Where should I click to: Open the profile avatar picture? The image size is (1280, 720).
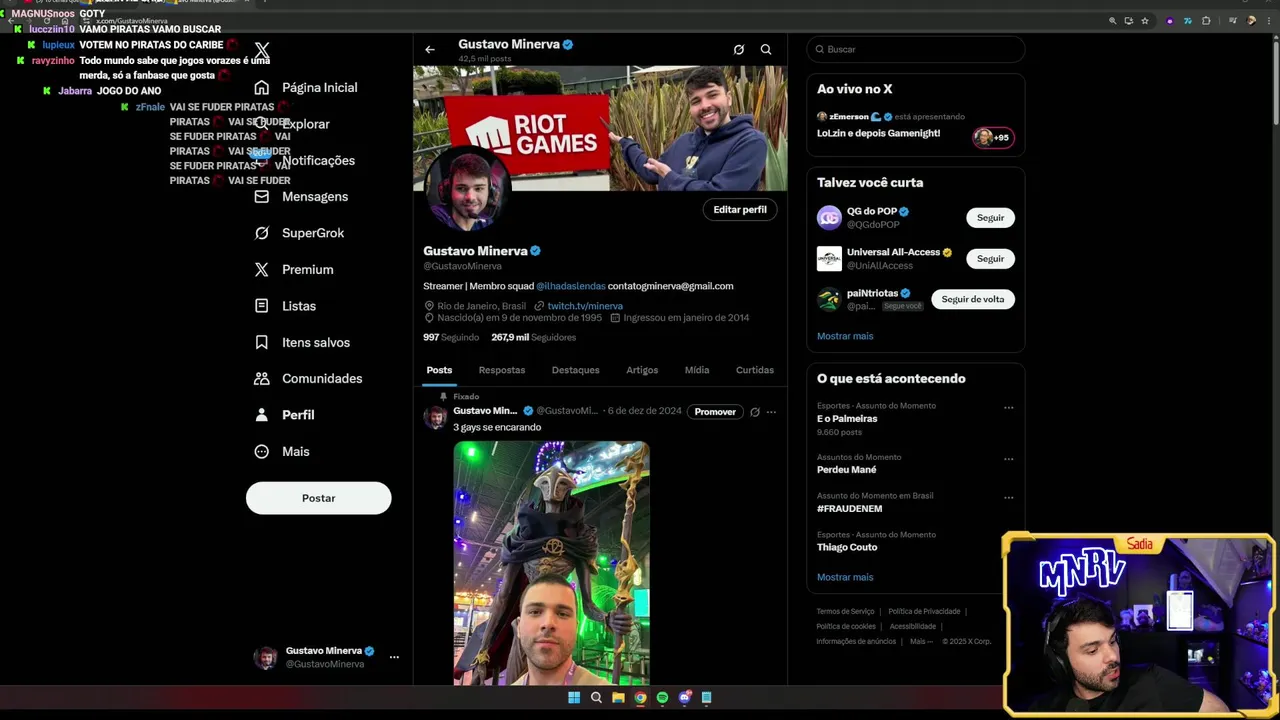(468, 191)
